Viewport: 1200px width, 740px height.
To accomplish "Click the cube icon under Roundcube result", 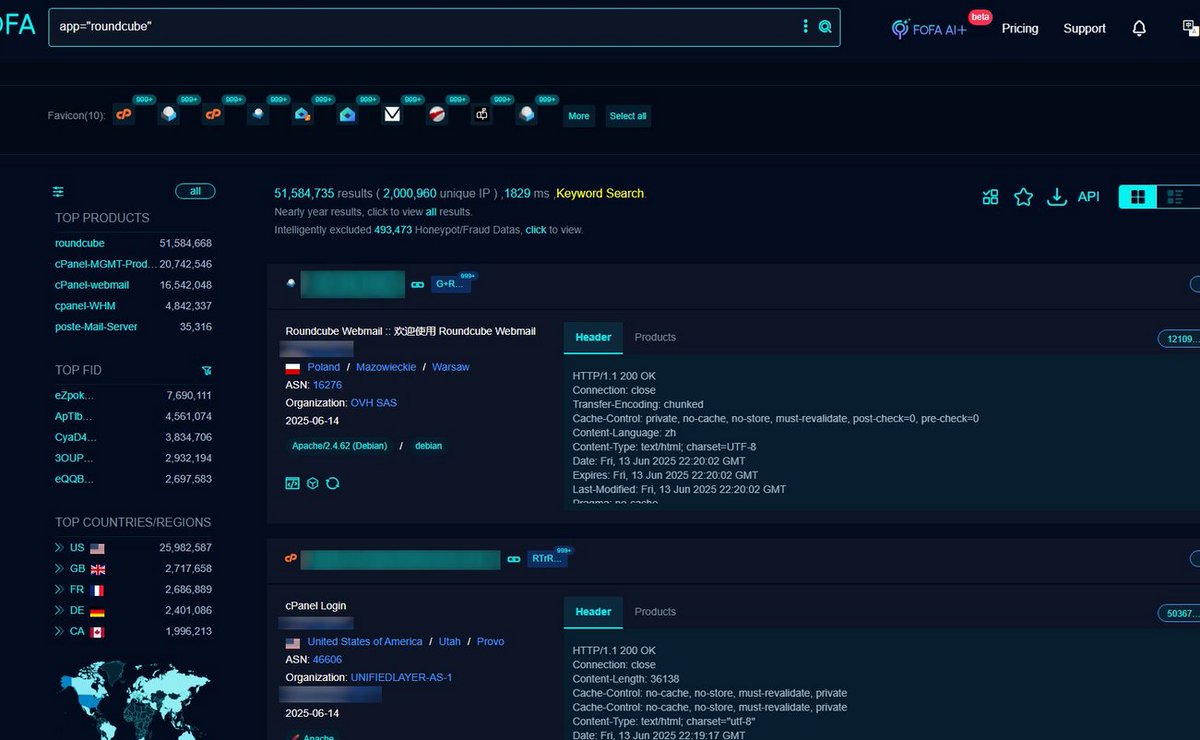I will click(x=313, y=483).
